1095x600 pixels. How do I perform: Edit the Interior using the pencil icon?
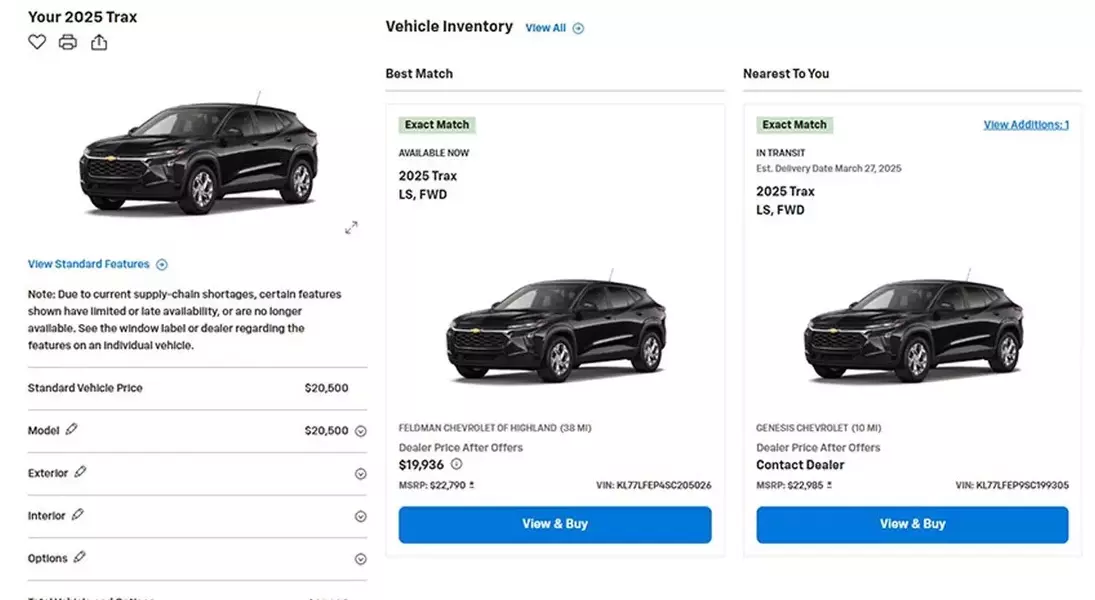click(x=78, y=515)
